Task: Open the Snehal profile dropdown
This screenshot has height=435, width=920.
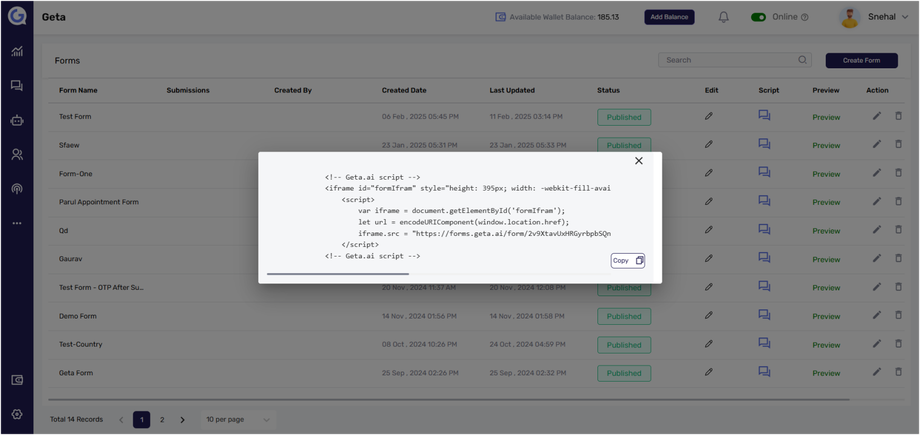Action: 874,17
